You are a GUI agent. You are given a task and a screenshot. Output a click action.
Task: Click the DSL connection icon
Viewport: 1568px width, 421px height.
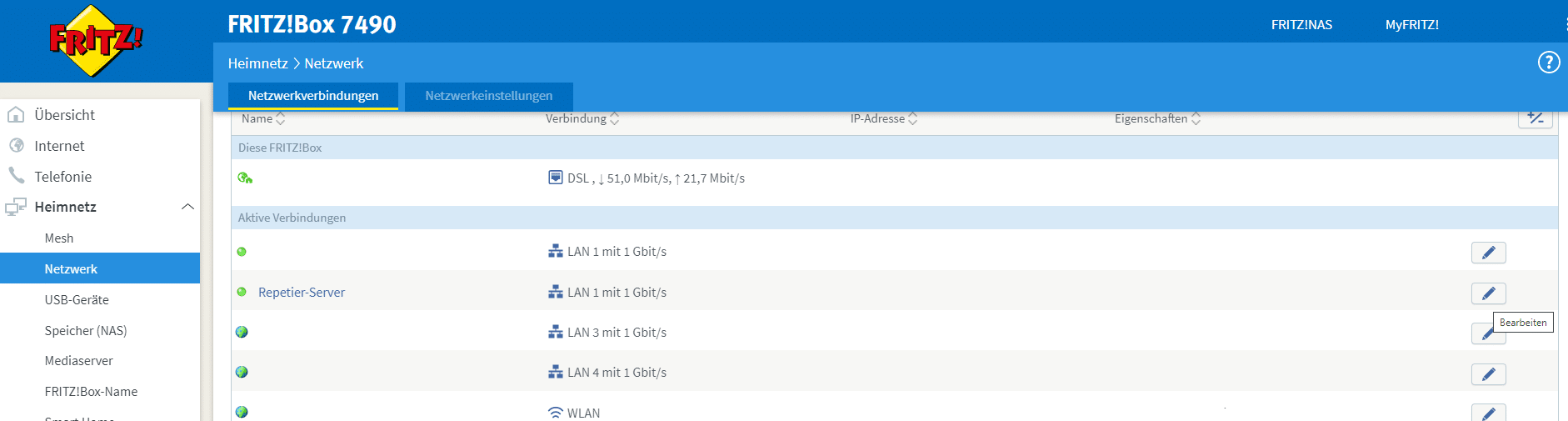[x=556, y=178]
